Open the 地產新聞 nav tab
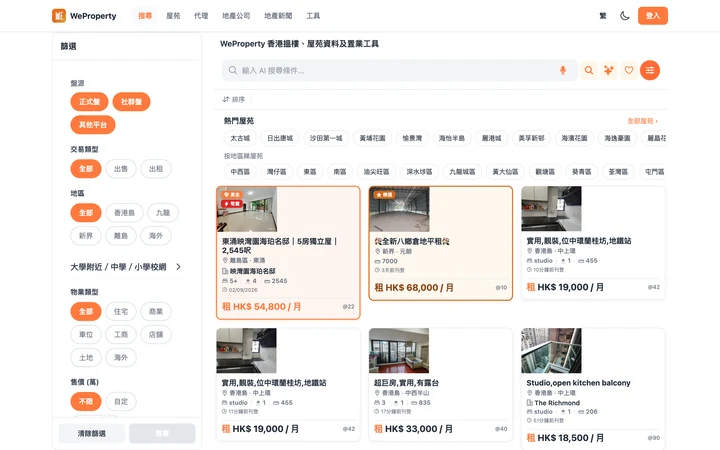 point(278,16)
